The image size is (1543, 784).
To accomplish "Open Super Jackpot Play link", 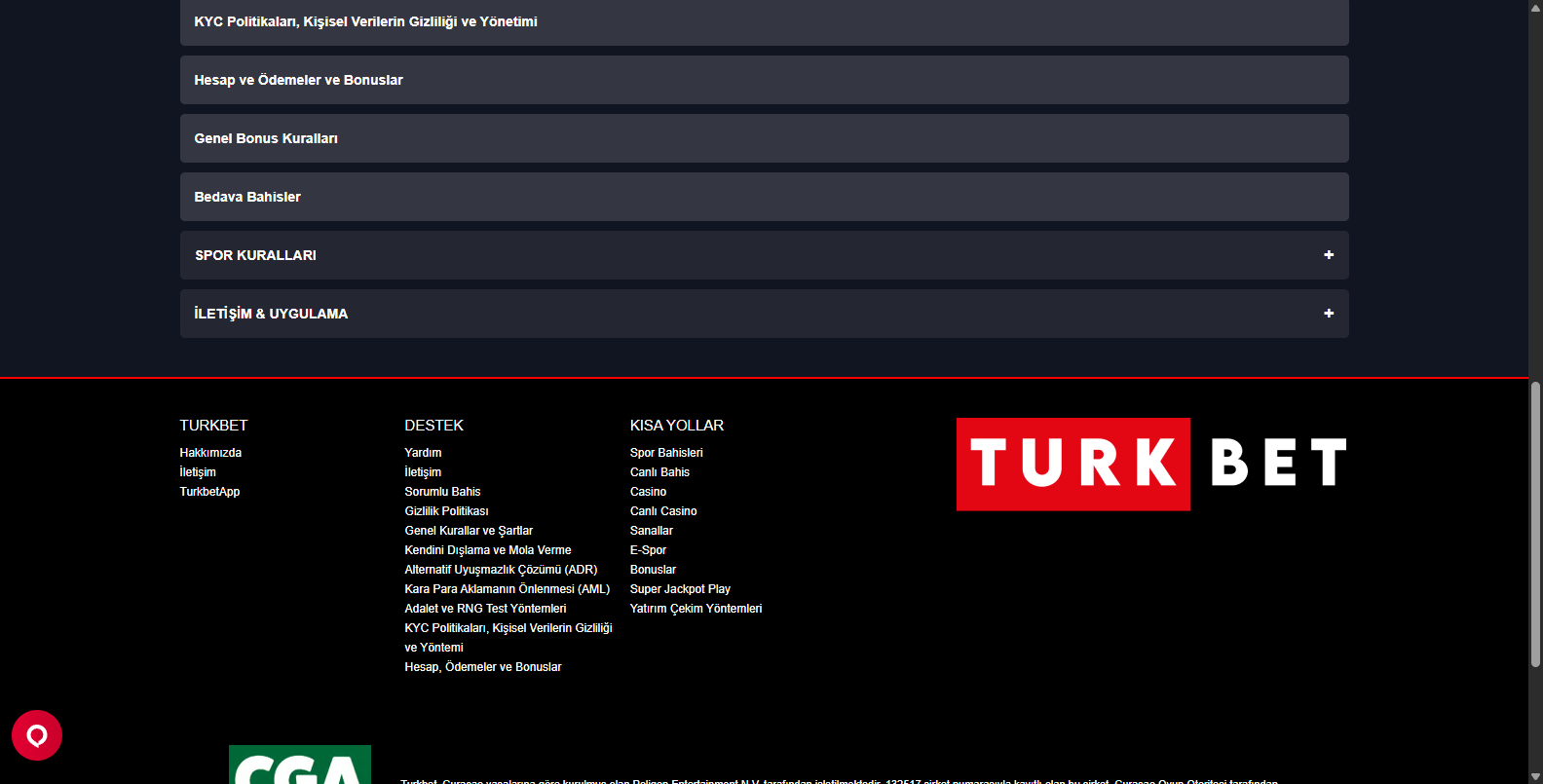I will [x=680, y=589].
